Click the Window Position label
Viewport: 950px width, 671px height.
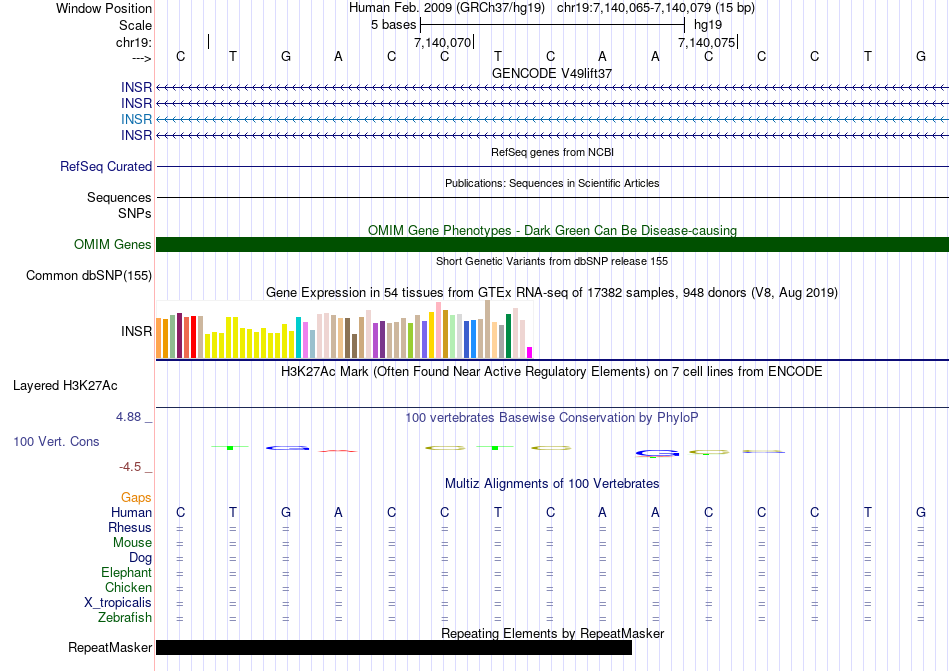[104, 8]
